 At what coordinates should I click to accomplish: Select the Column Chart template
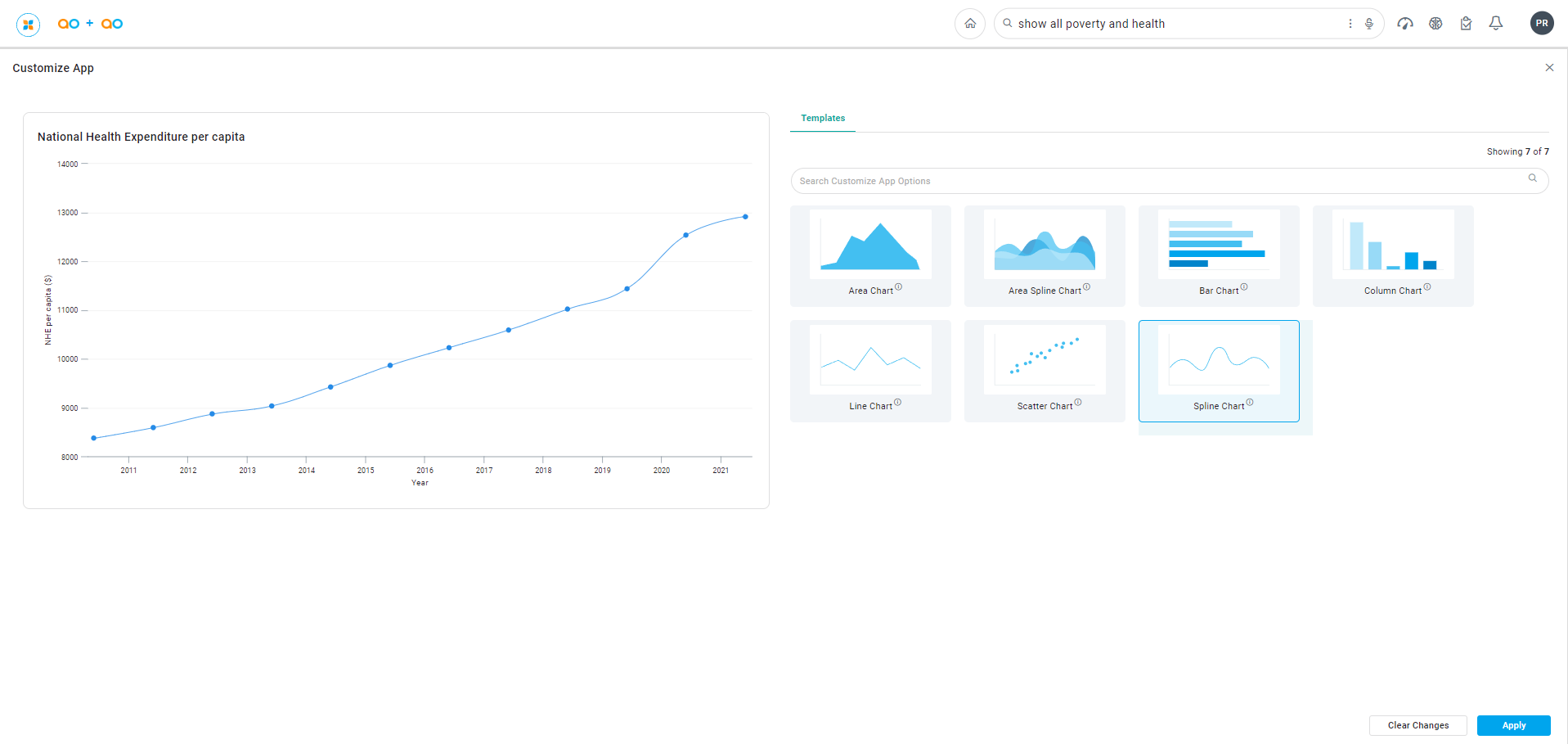1393,255
